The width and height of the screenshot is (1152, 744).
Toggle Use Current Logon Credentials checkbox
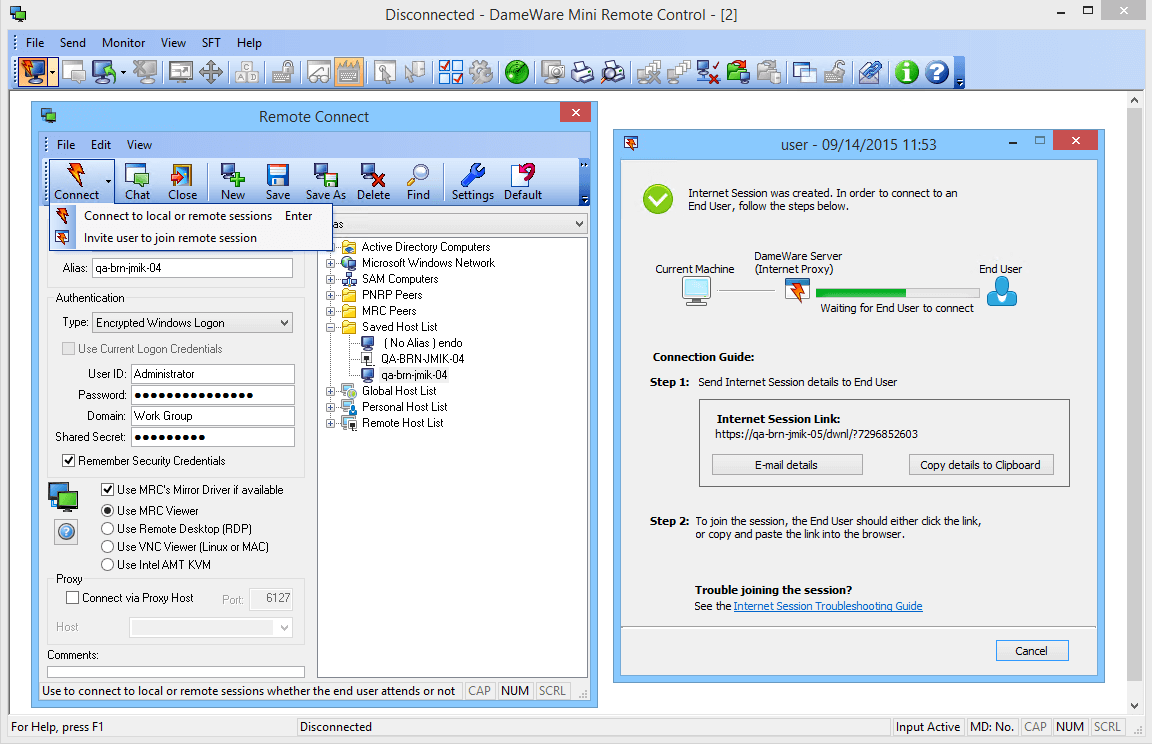[x=69, y=348]
